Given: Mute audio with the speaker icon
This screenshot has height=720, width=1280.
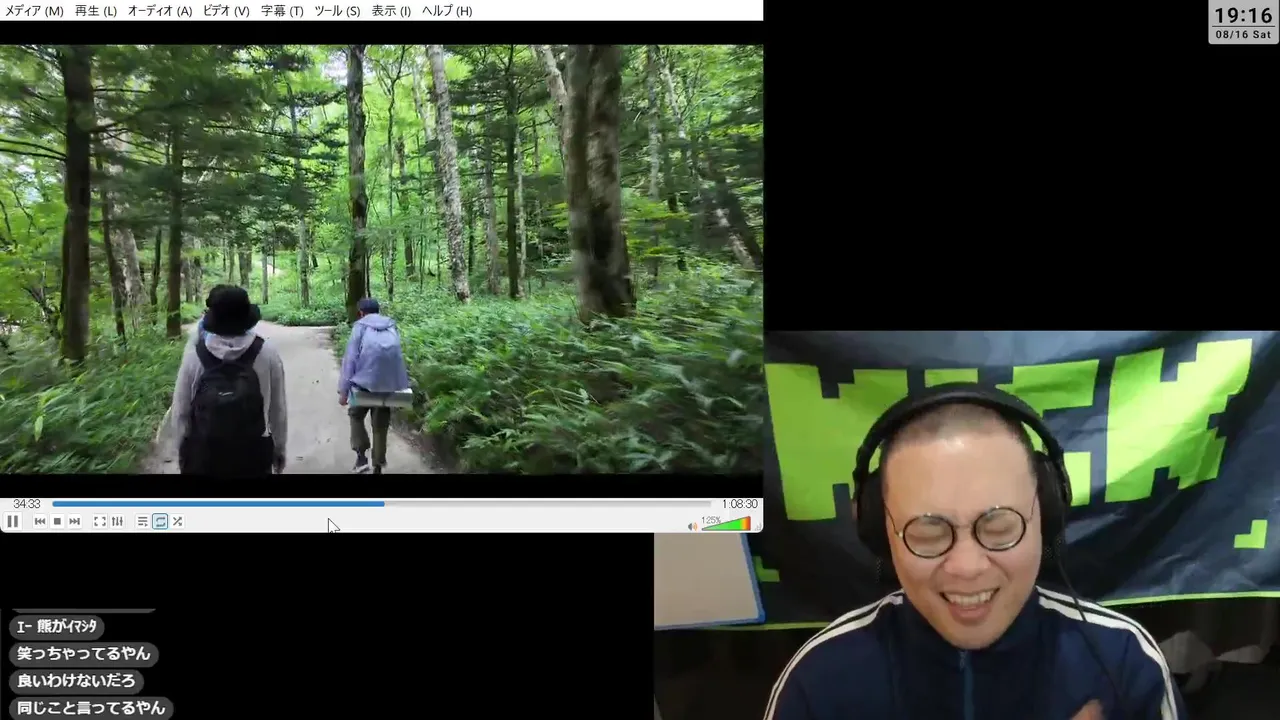Looking at the screenshot, I should coord(692,525).
